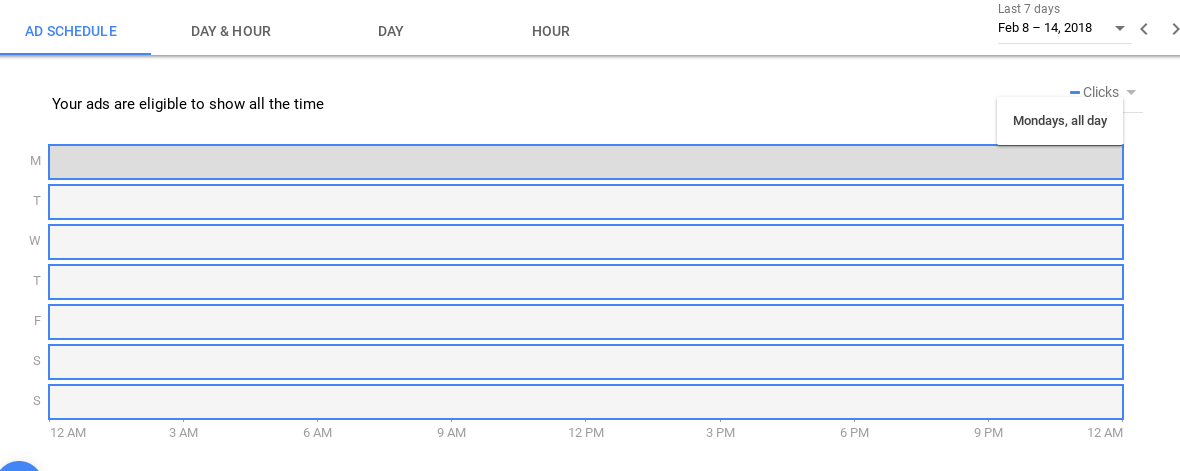Select the Day tab

391,31
